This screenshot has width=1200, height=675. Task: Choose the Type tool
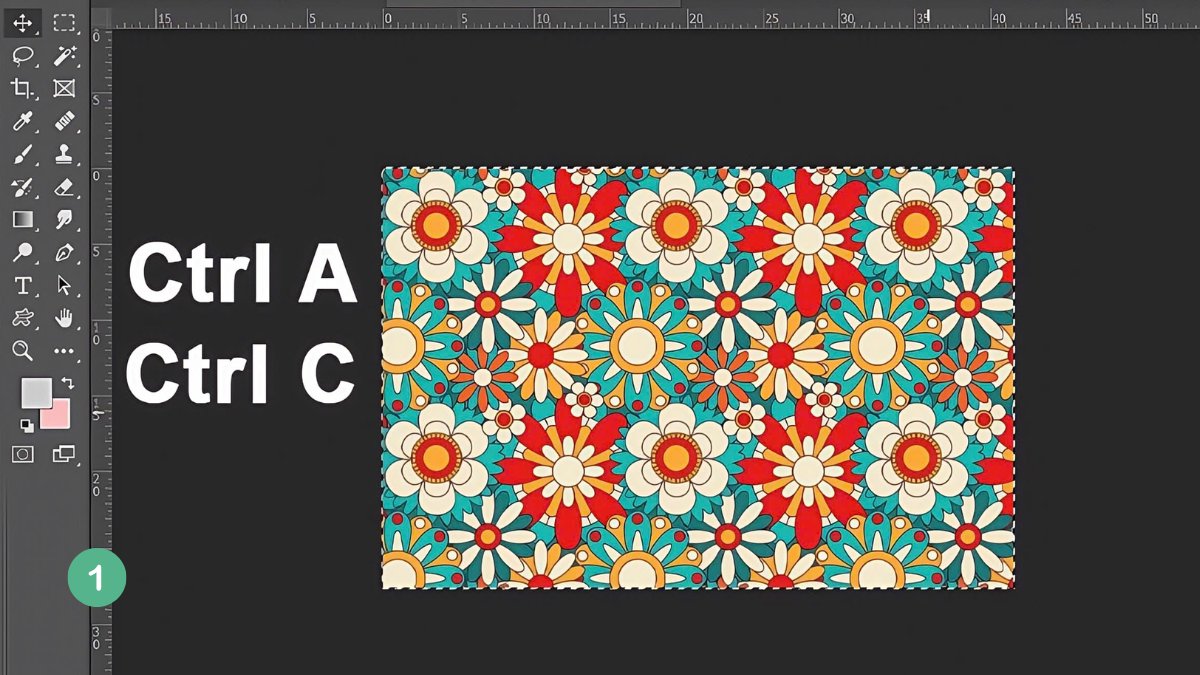[x=24, y=285]
